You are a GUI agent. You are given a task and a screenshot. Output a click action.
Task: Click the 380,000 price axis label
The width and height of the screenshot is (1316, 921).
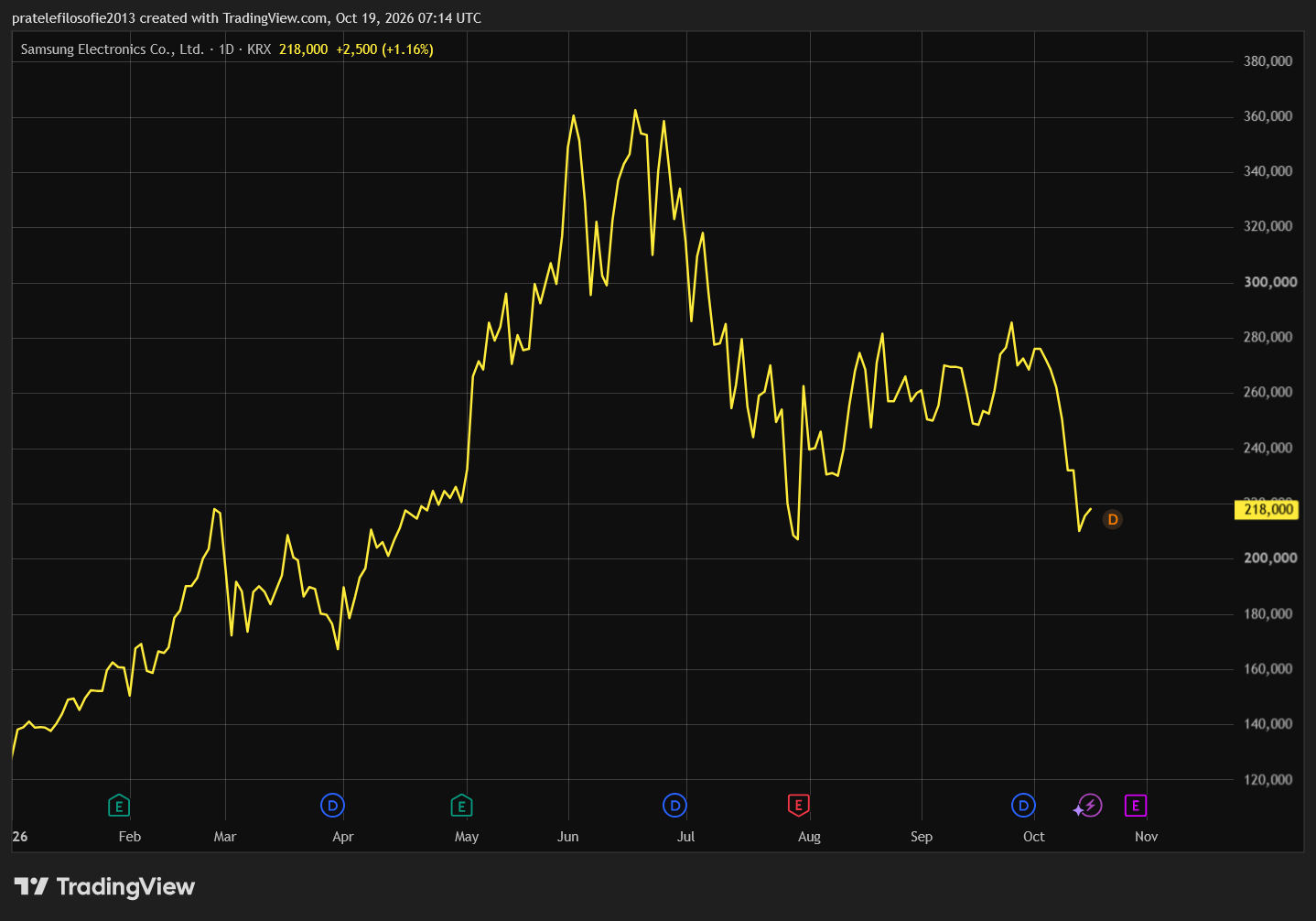click(1267, 61)
